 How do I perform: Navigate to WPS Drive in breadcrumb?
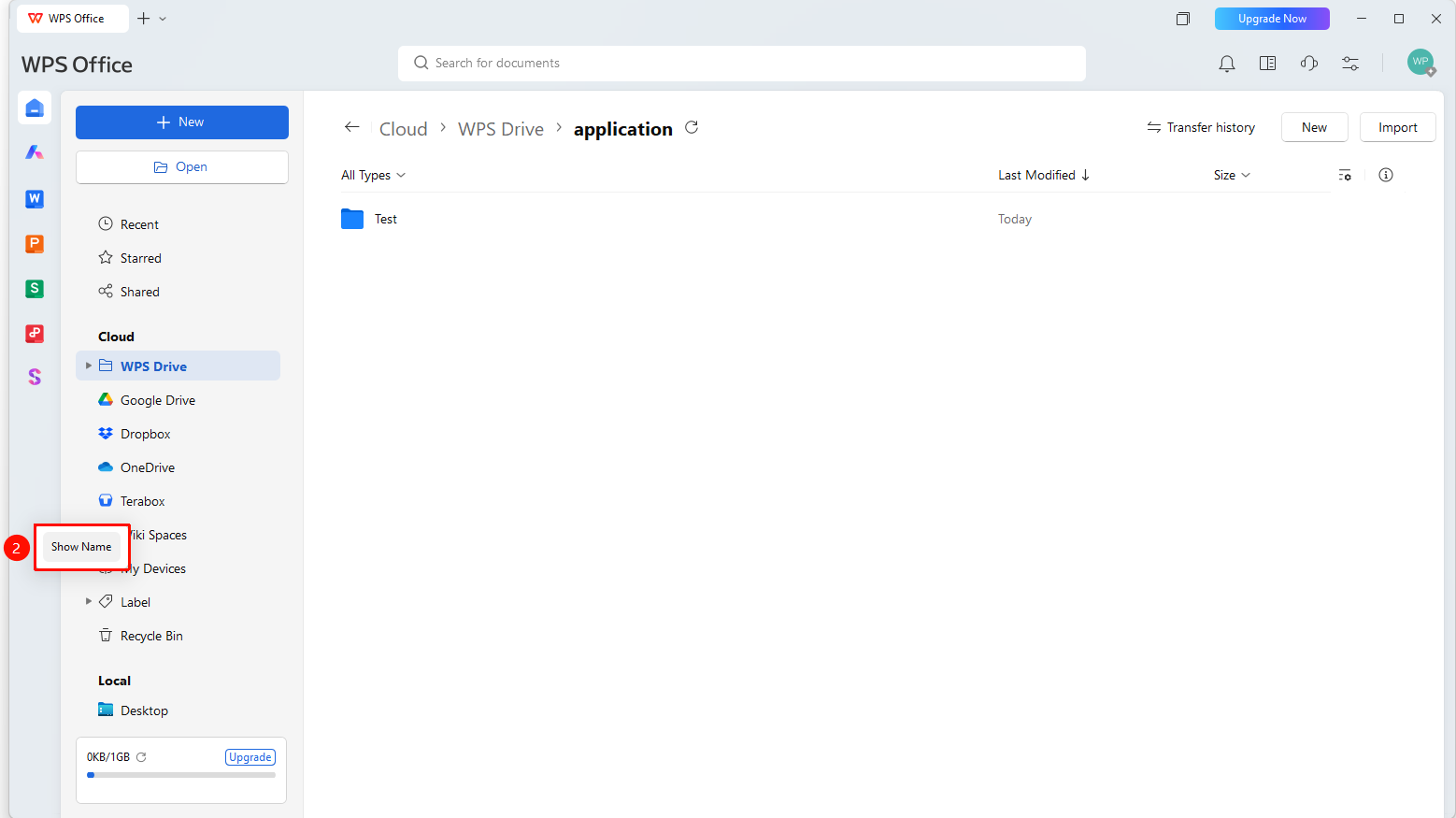click(501, 129)
